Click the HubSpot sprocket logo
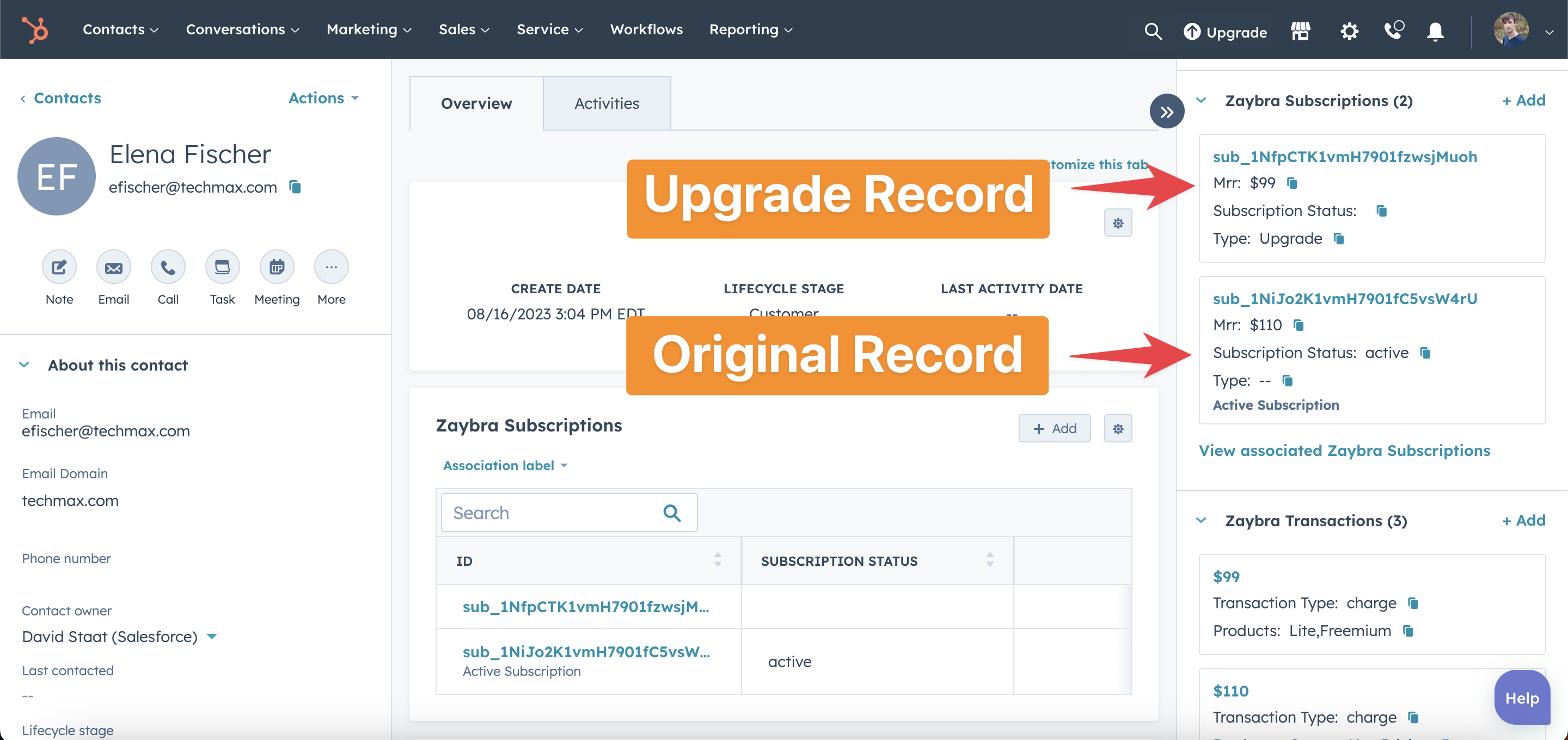The width and height of the screenshot is (1568, 740). pos(35,29)
